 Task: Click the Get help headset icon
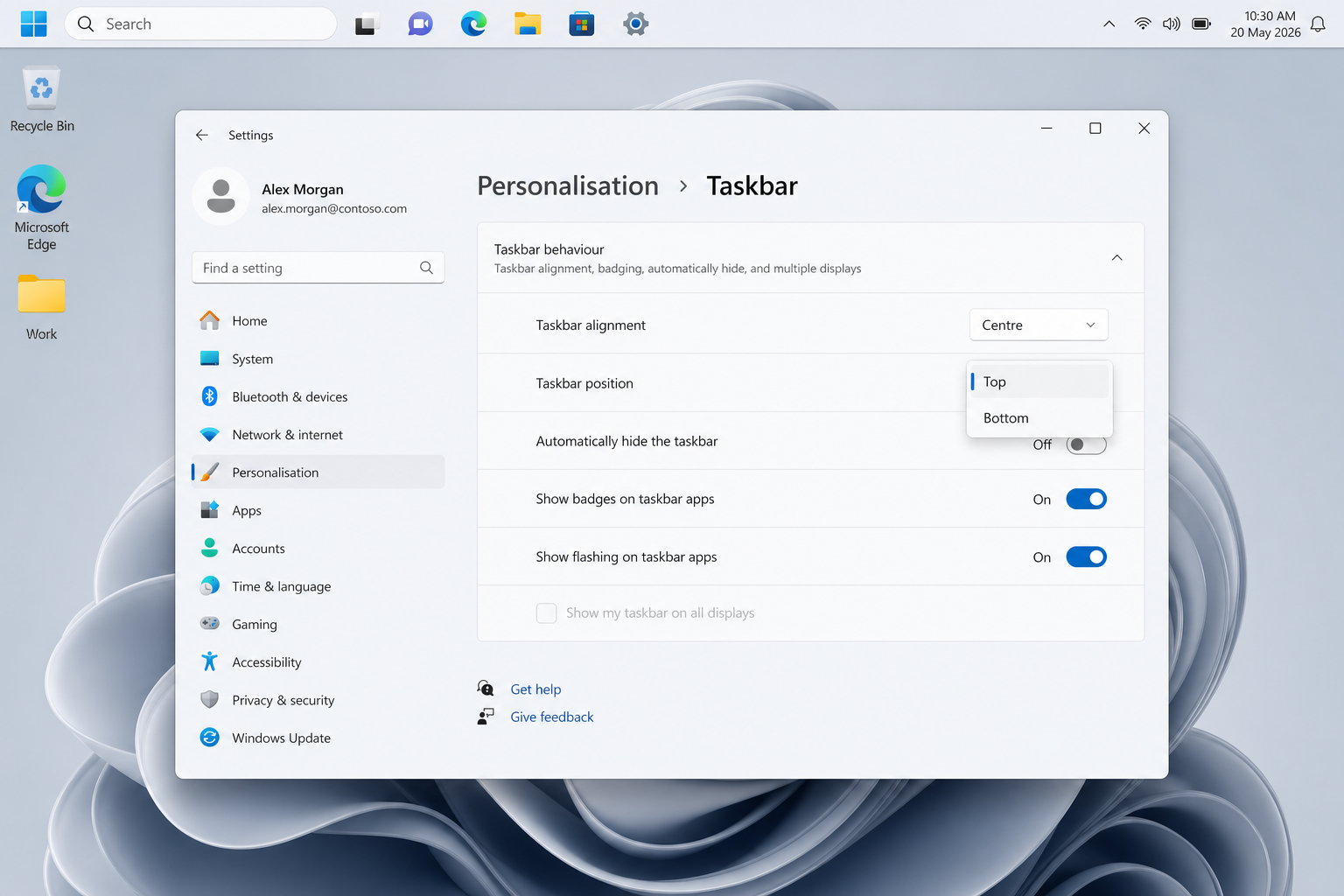(486, 689)
